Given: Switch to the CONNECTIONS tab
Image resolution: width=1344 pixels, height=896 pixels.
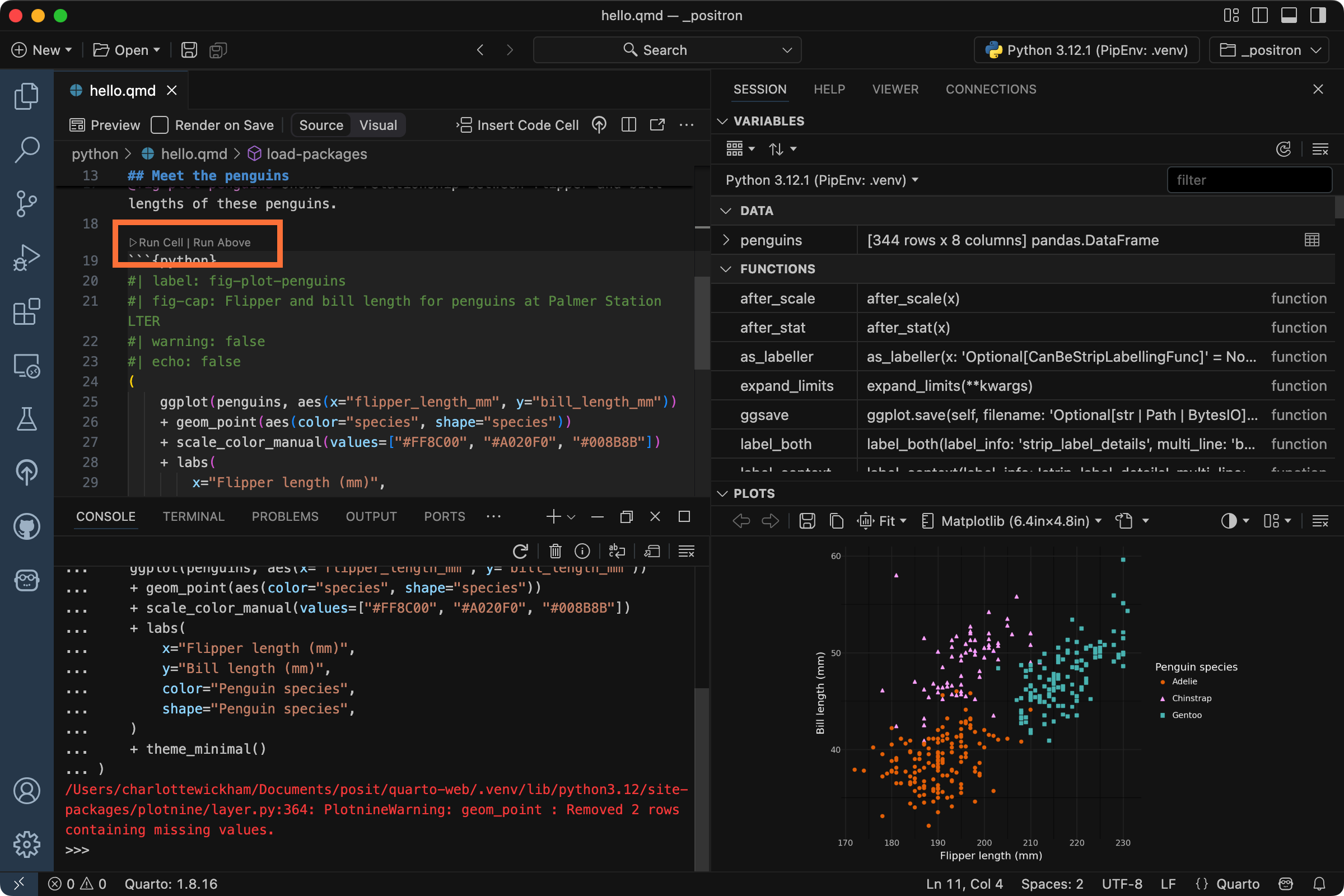Looking at the screenshot, I should pyautogui.click(x=991, y=89).
